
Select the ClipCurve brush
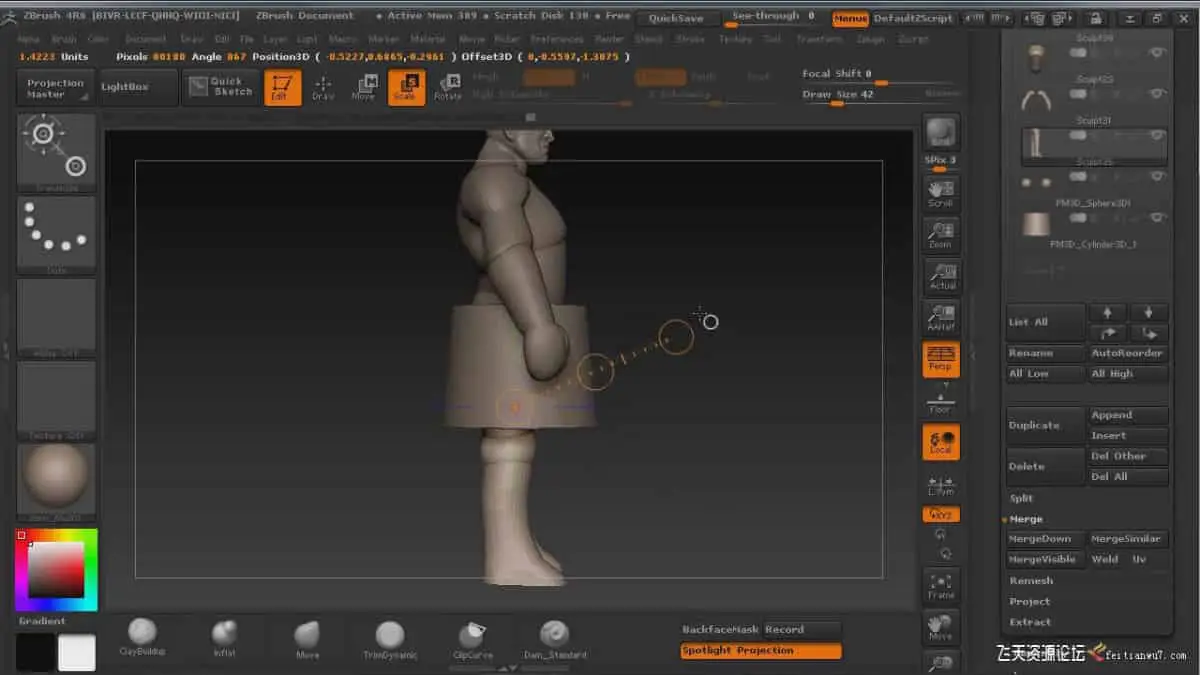click(x=472, y=638)
